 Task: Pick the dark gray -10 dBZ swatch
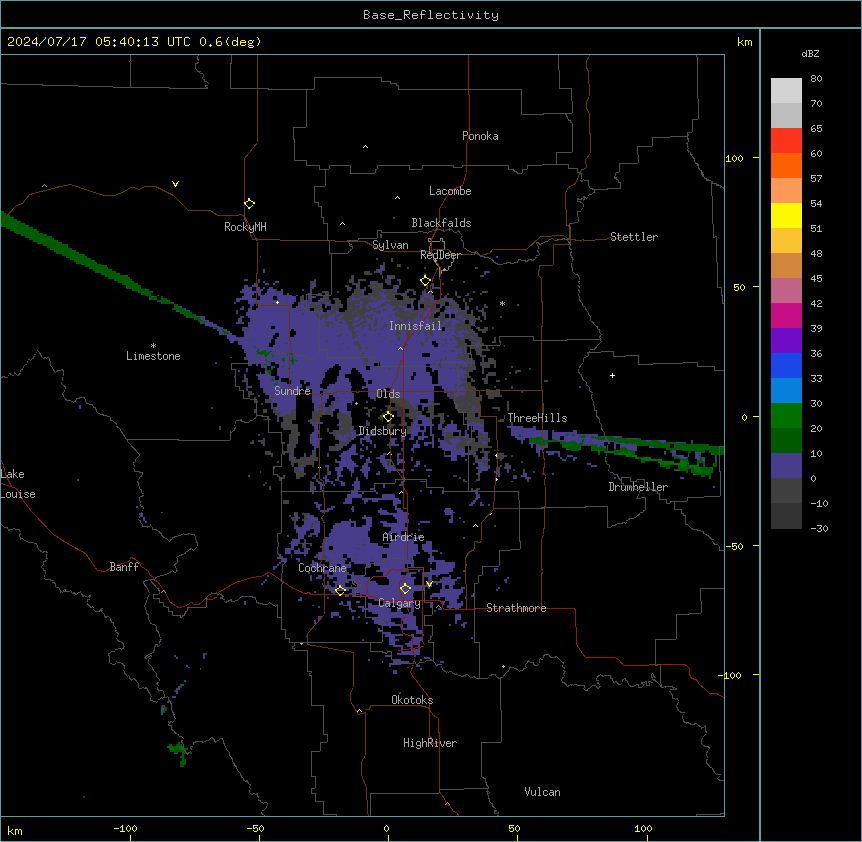click(786, 516)
